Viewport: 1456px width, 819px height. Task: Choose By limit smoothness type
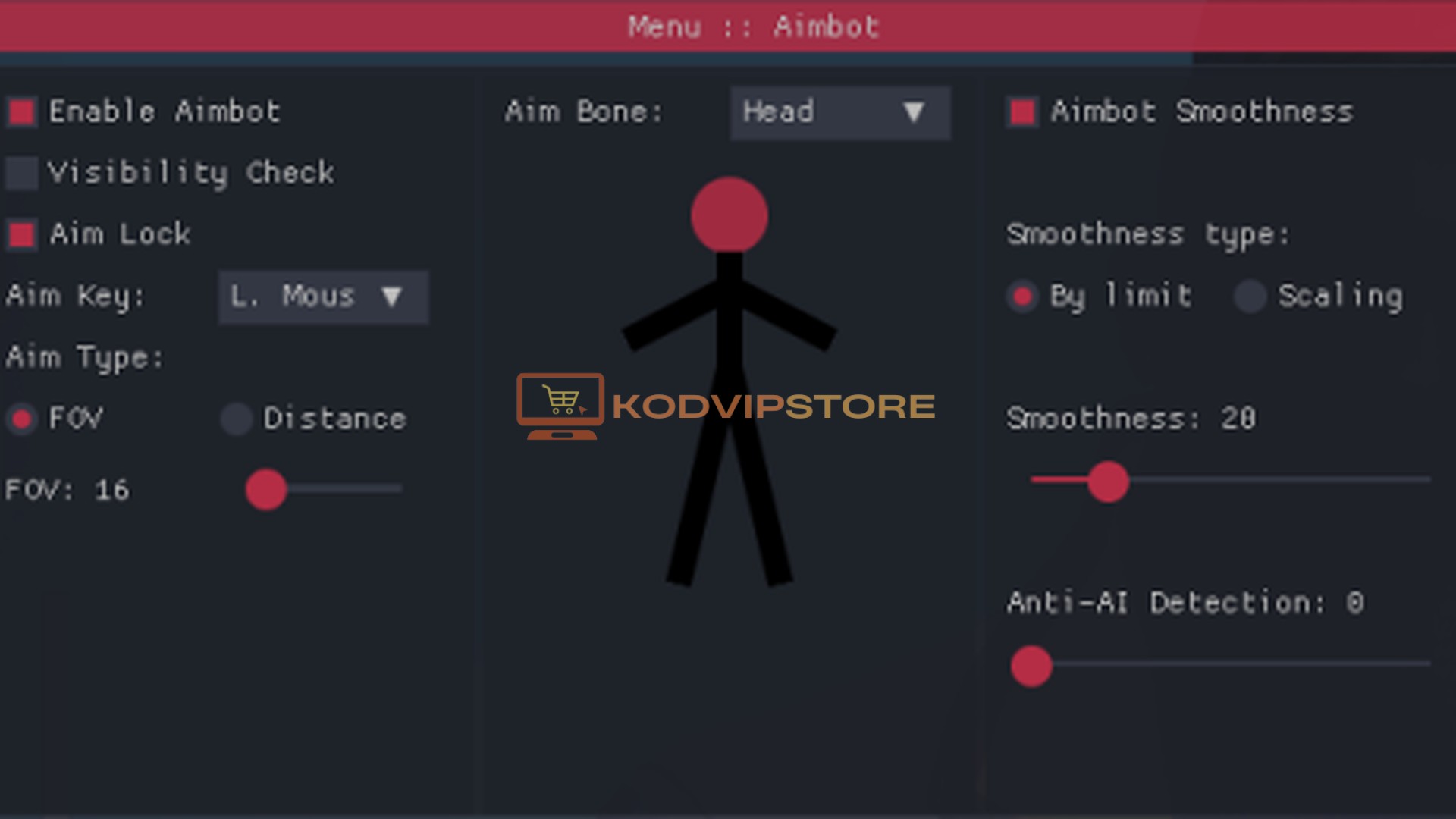coord(1021,297)
